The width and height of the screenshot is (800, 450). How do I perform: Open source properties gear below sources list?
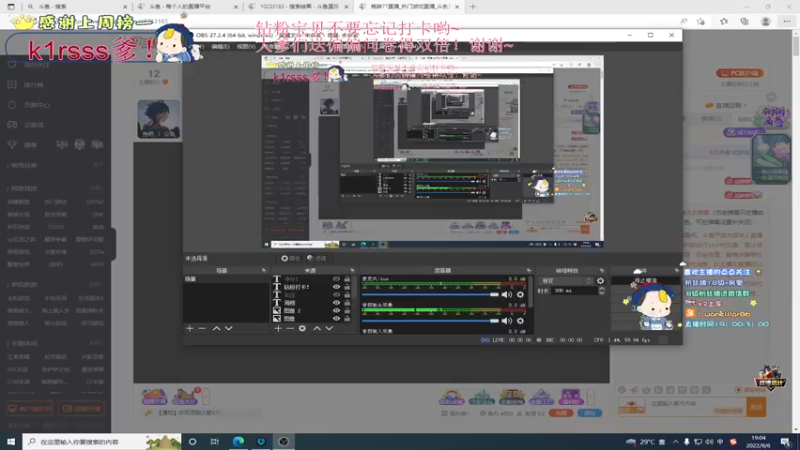point(303,329)
